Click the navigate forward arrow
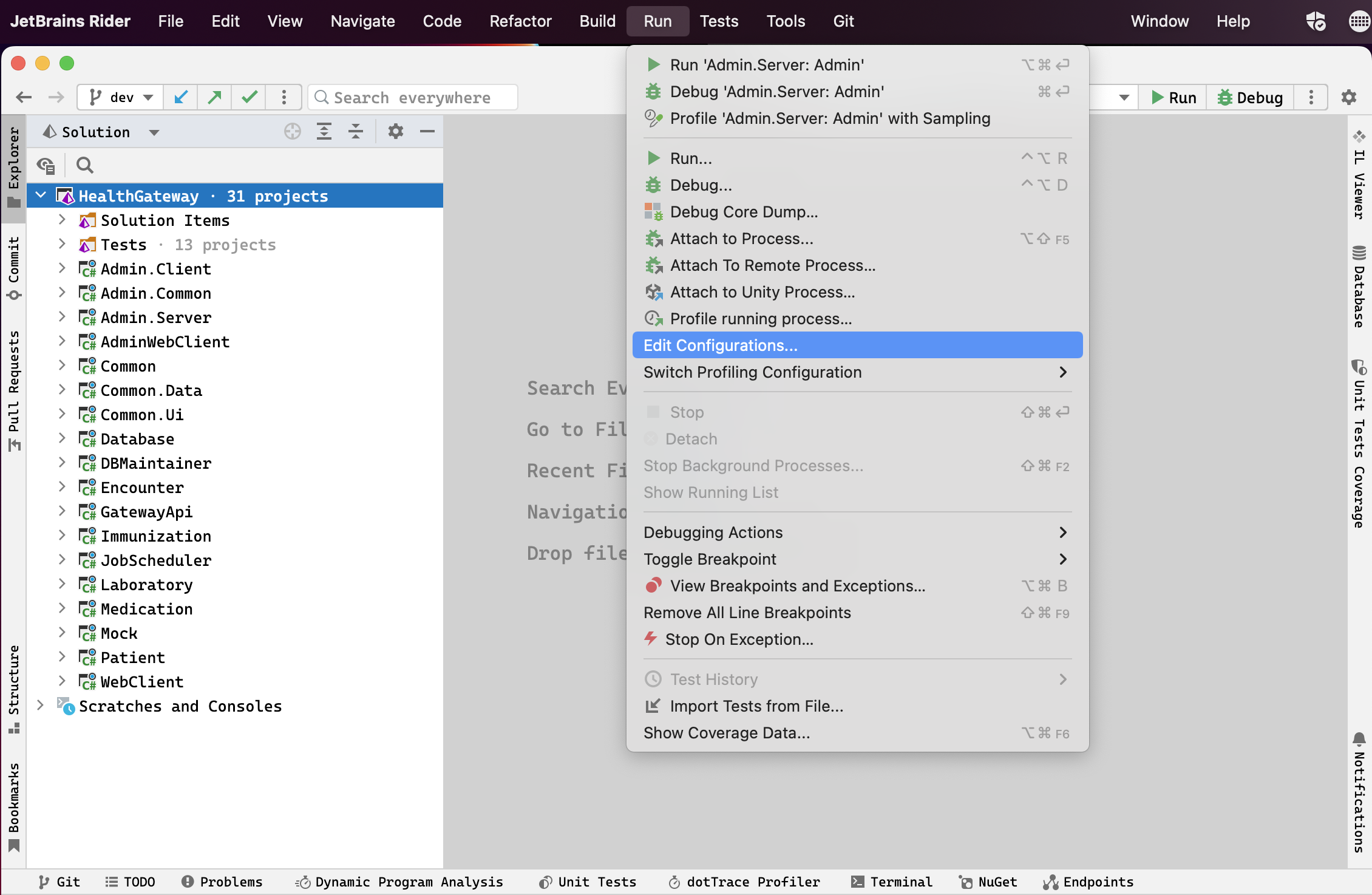This screenshot has height=895, width=1372. [x=56, y=97]
